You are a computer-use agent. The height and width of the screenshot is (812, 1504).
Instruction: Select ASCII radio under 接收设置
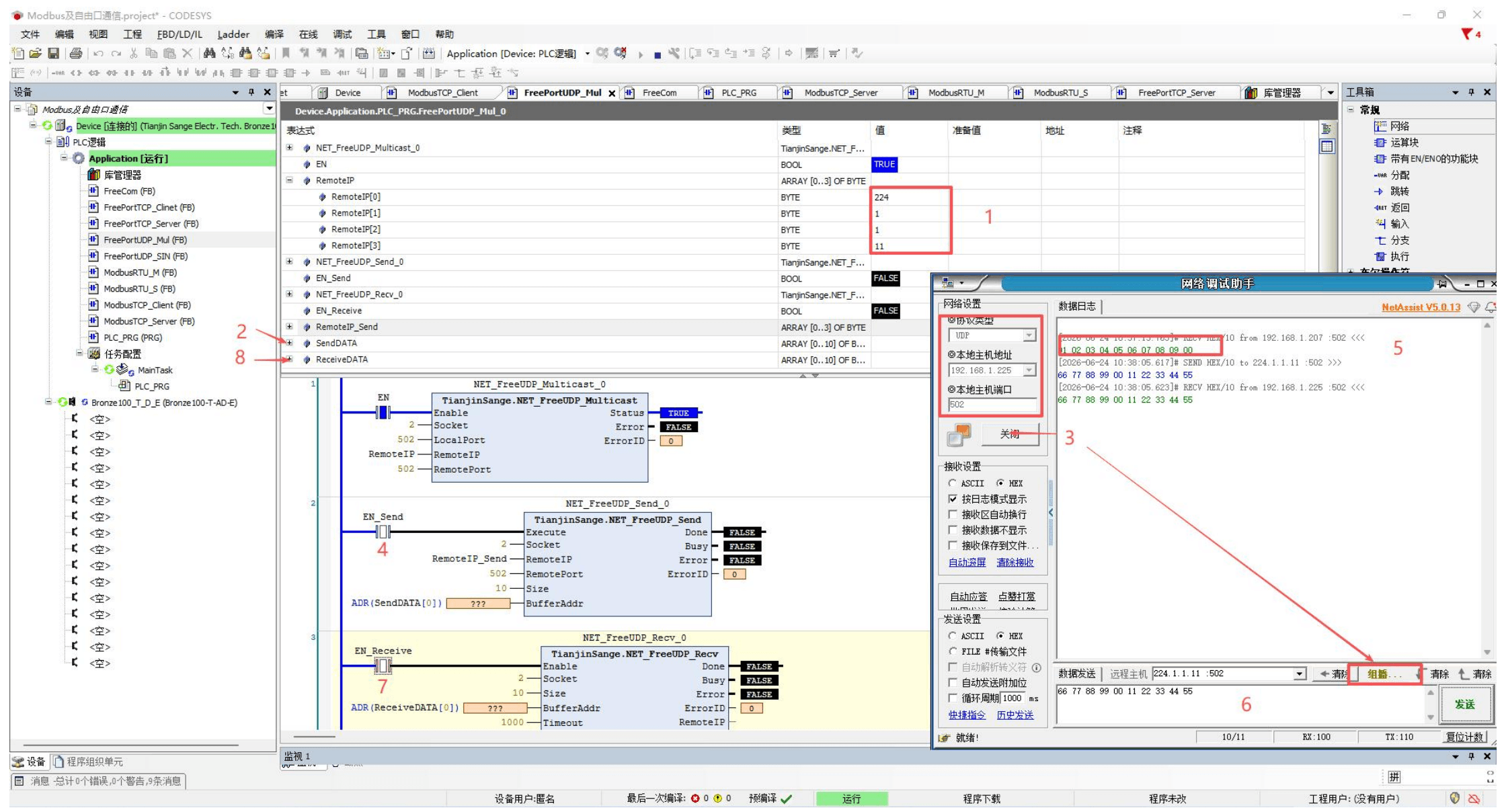click(x=952, y=483)
